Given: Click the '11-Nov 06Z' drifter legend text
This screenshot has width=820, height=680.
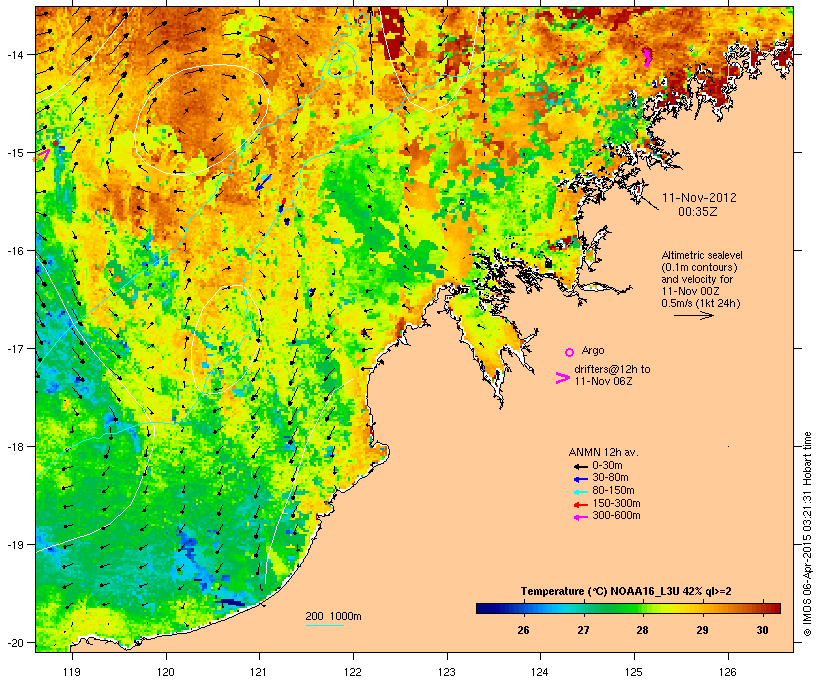Looking at the screenshot, I should click(603, 381).
